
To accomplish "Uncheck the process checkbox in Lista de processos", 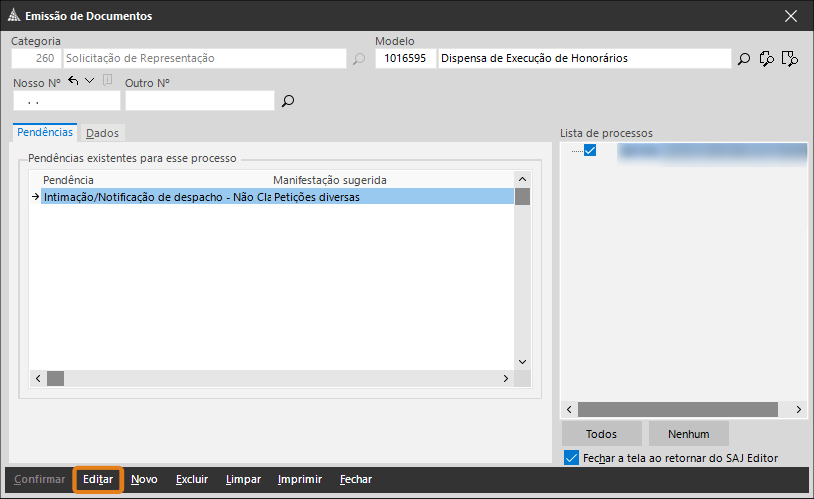I will [x=590, y=151].
